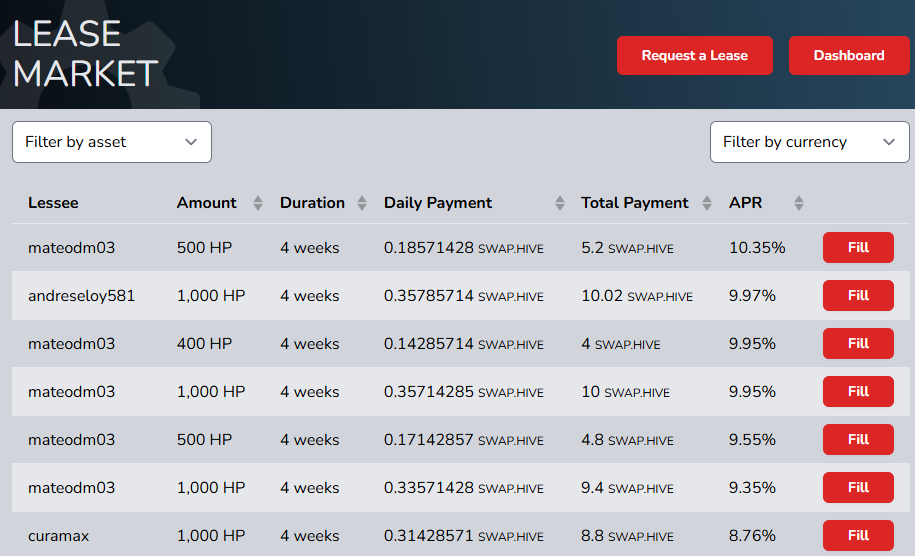Screen dimensions: 915x556
Task: Click the 9.35% APR value
Action: pos(752,488)
